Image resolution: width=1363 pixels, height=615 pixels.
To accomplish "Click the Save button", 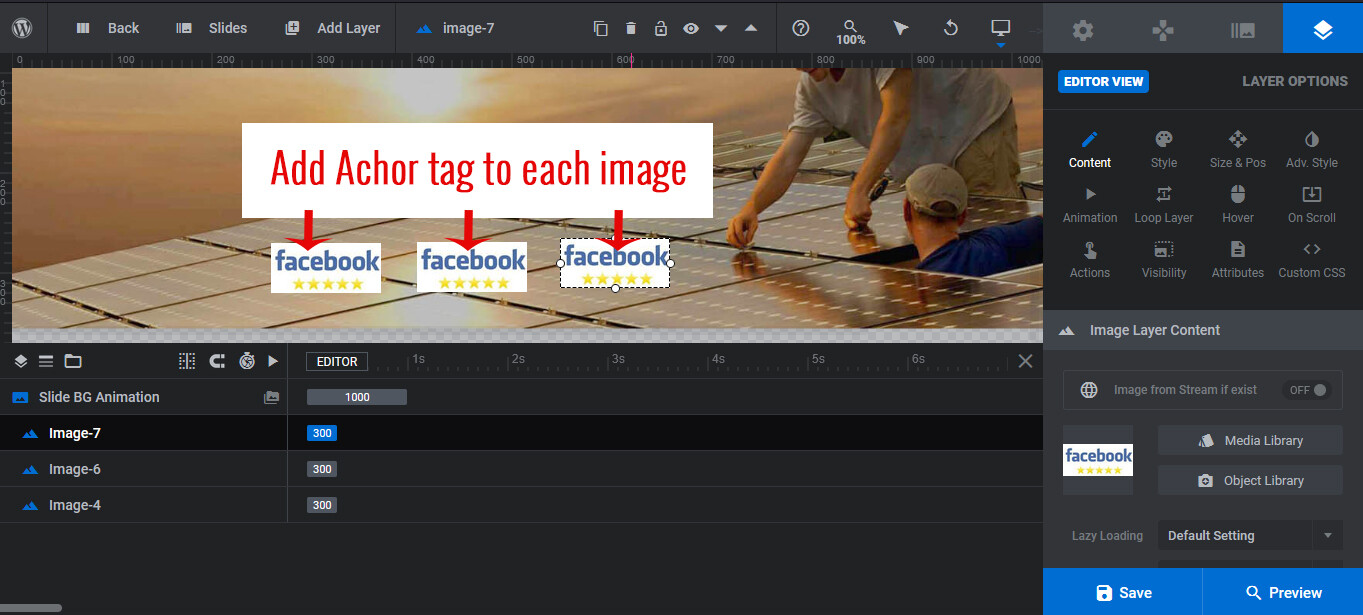I will 1123,592.
